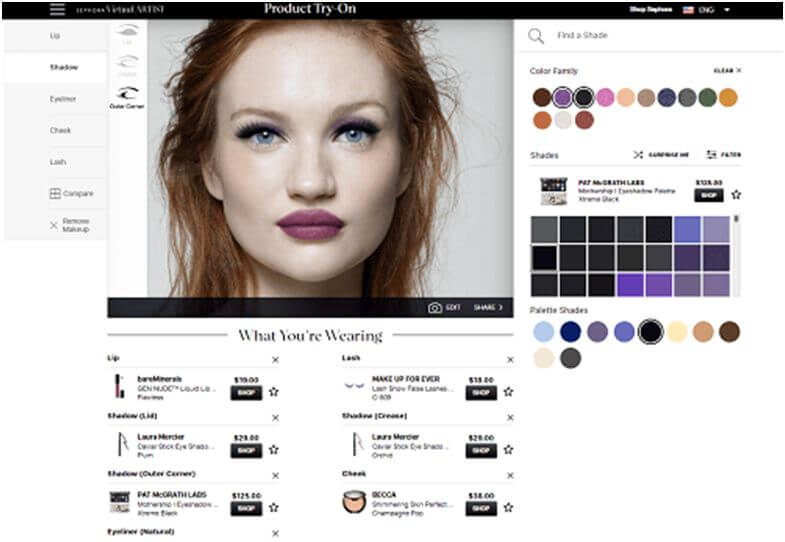Image resolution: width=785 pixels, height=542 pixels.
Task: Select the Cheek category in the sidebar
Action: (60, 130)
